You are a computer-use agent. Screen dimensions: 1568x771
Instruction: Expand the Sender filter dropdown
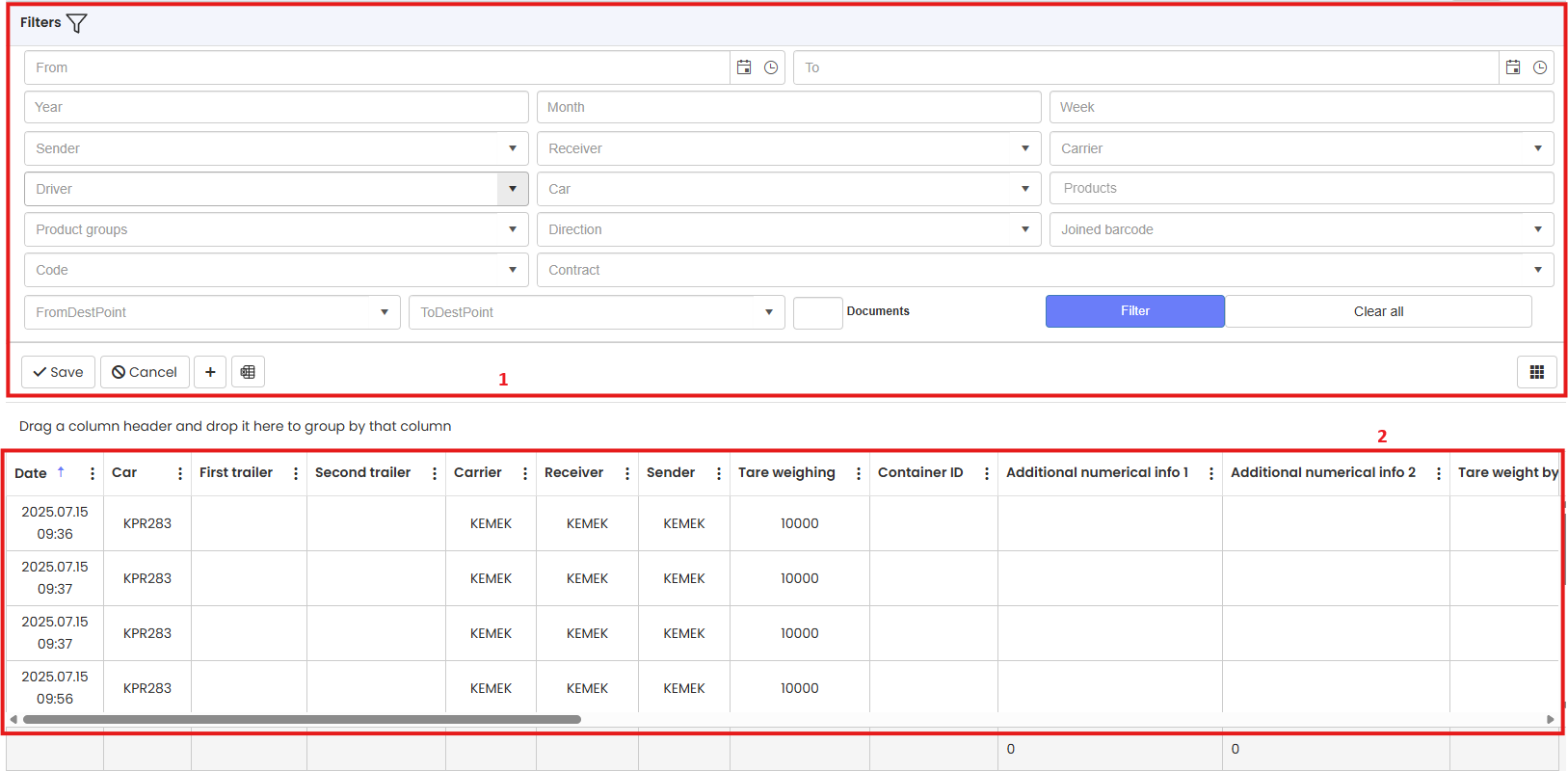(x=513, y=148)
